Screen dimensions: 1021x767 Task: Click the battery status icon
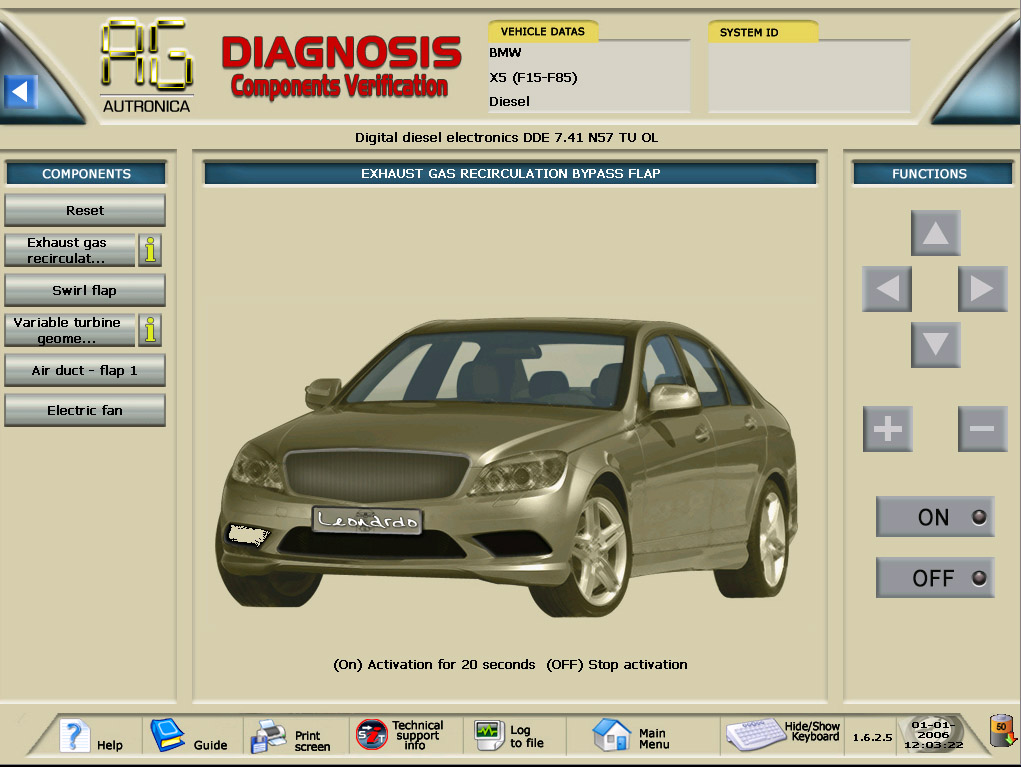click(1000, 732)
